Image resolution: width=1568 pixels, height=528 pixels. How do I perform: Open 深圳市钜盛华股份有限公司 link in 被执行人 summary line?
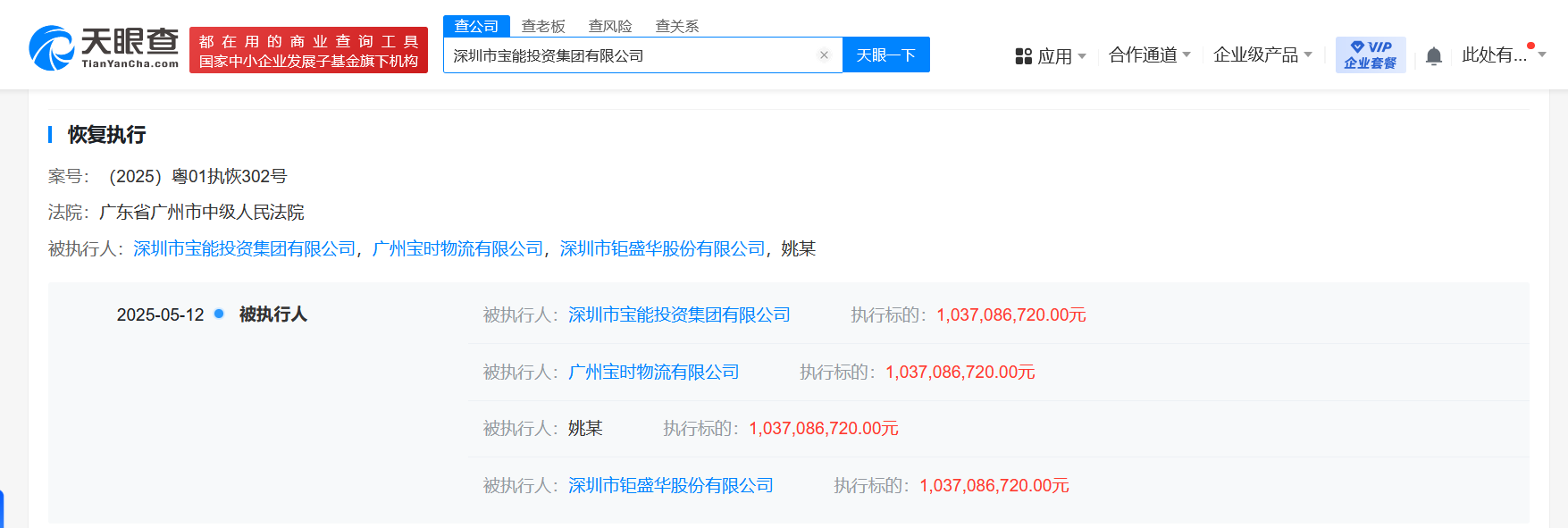point(662,248)
